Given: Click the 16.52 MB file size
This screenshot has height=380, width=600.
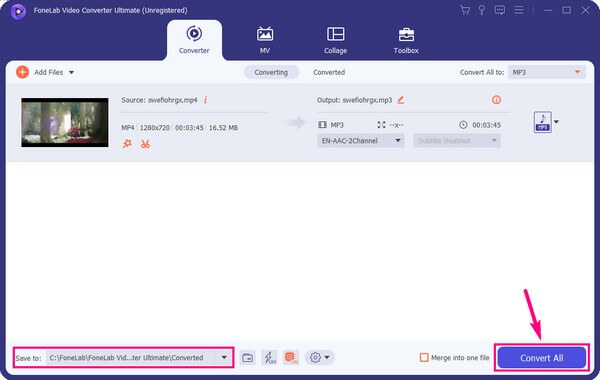Looking at the screenshot, I should point(223,128).
